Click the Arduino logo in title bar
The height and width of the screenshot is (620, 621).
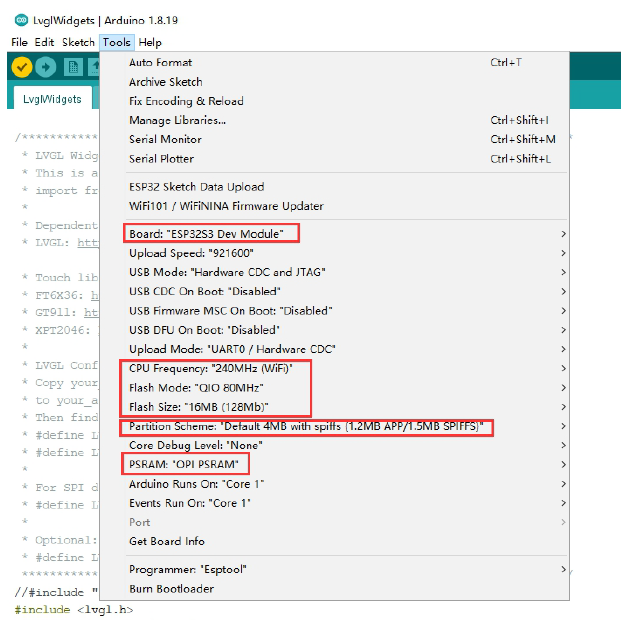[x=21, y=19]
